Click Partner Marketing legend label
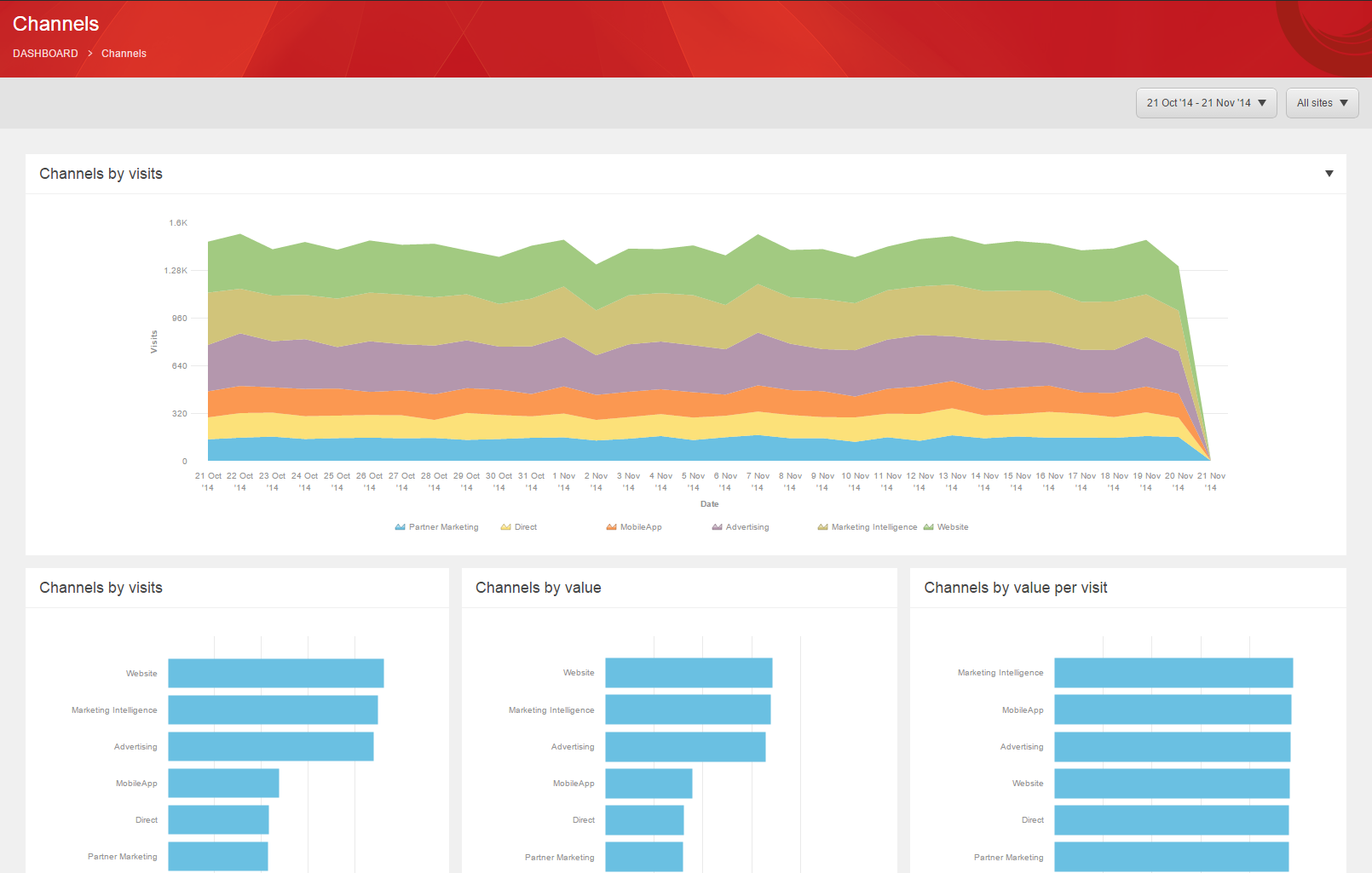 tap(443, 527)
